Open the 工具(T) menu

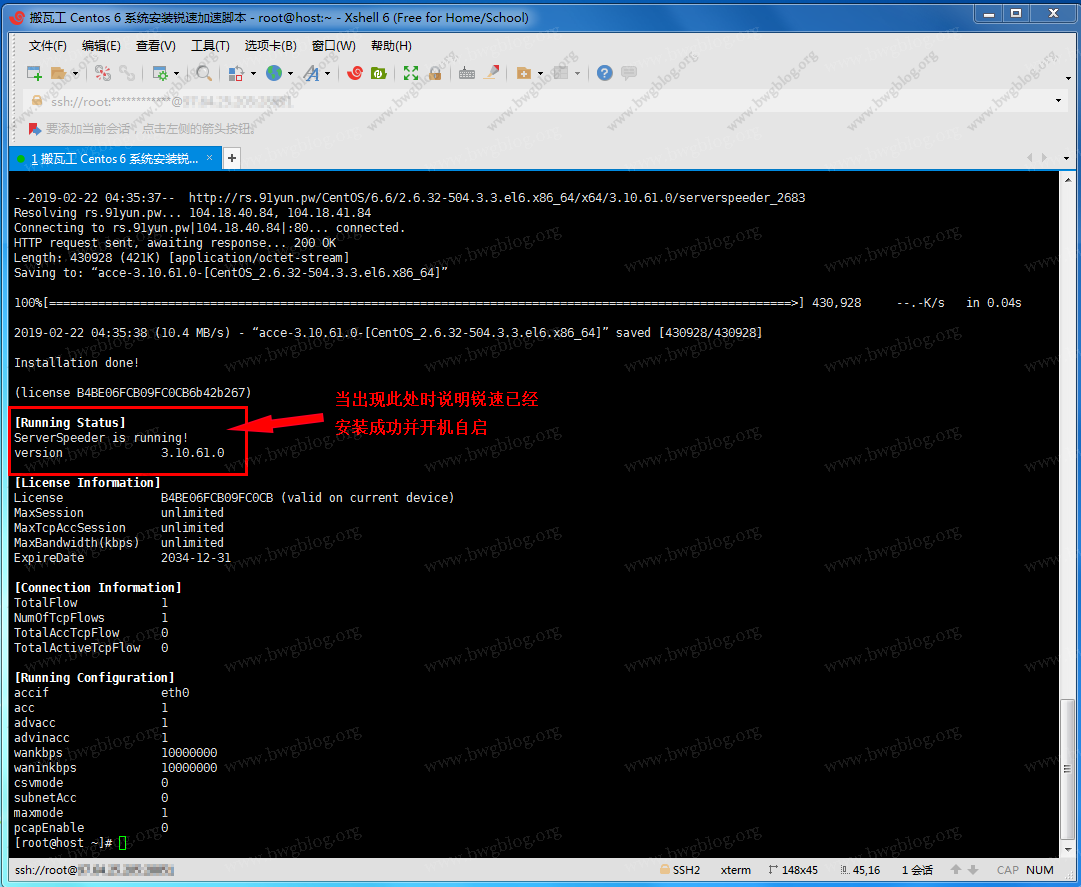click(x=210, y=45)
